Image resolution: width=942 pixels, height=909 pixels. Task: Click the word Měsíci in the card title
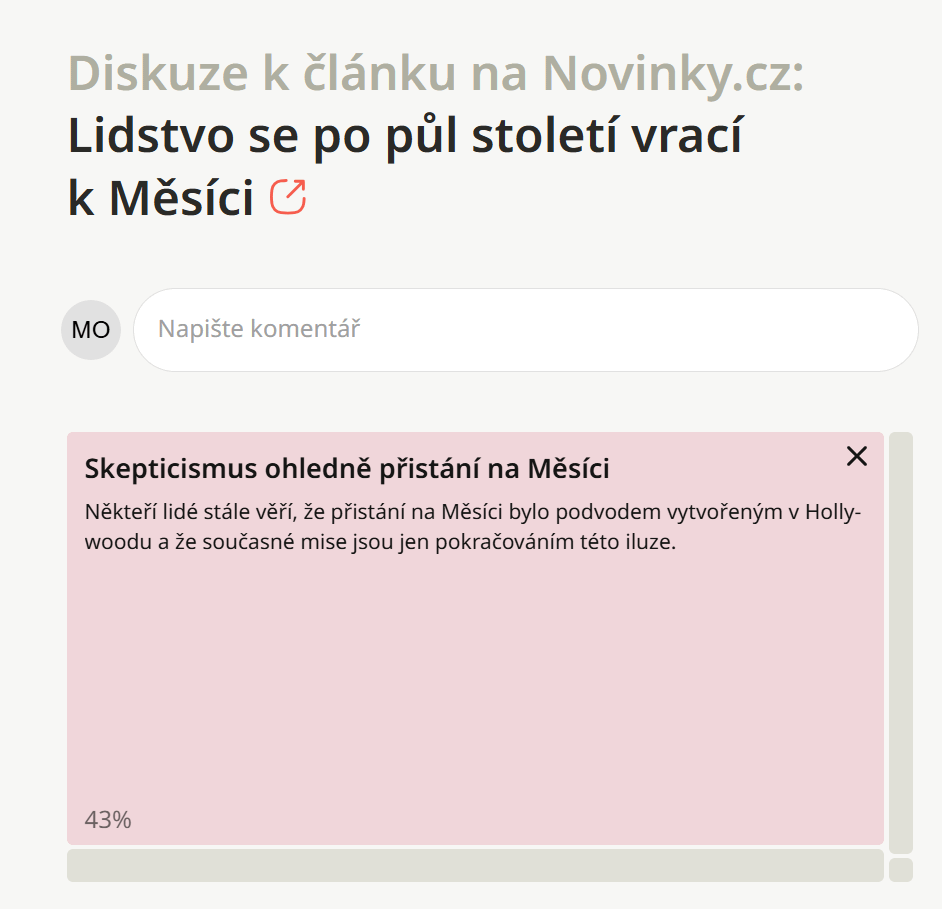(568, 468)
